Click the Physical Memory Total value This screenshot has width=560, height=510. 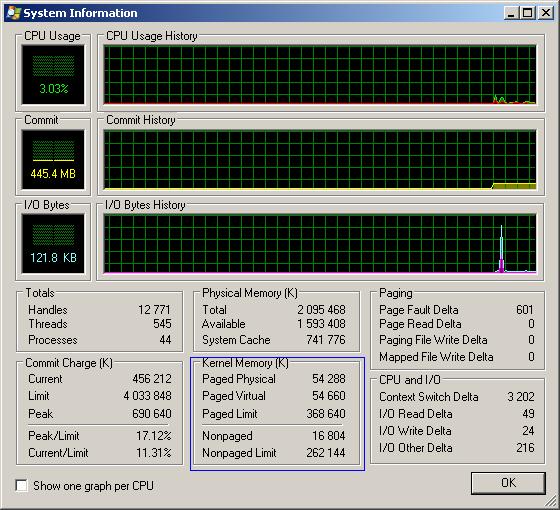coord(321,310)
